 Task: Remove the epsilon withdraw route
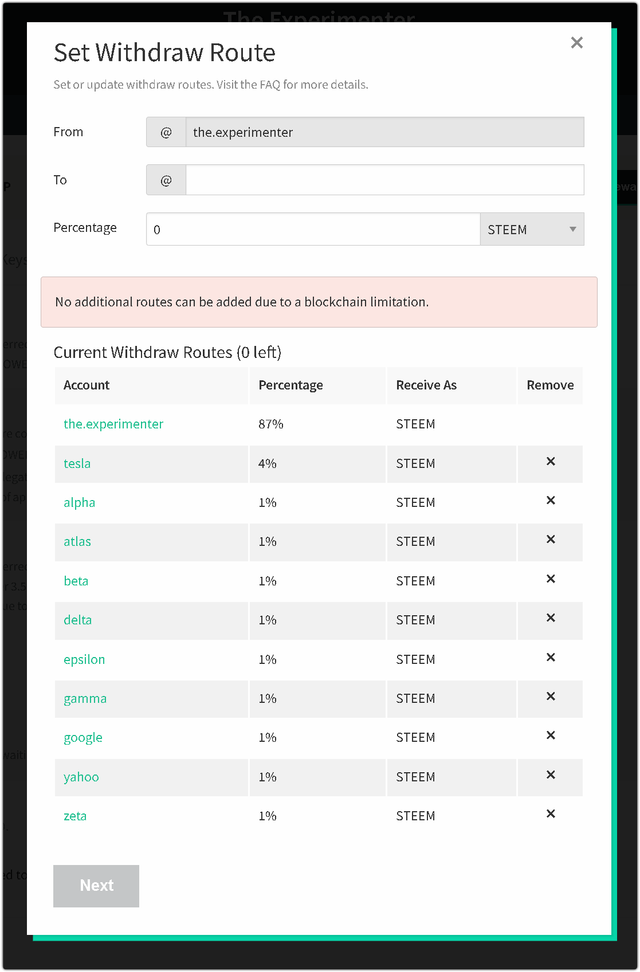550,658
